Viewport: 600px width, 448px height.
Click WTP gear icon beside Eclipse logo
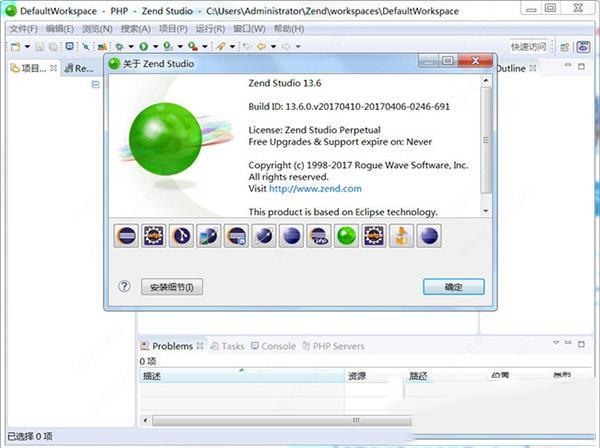click(x=153, y=236)
